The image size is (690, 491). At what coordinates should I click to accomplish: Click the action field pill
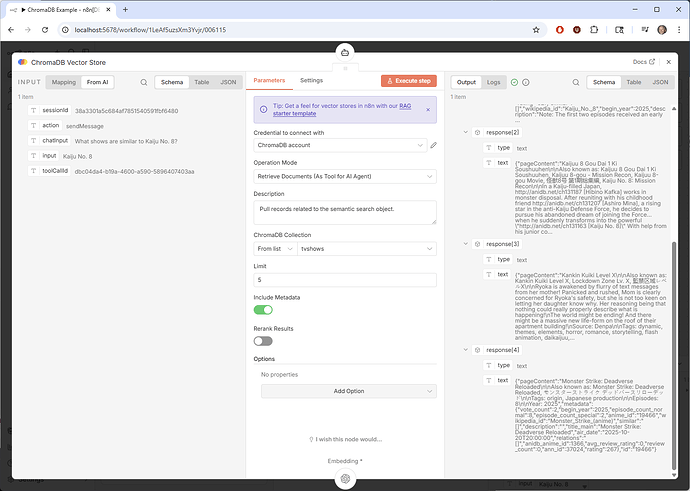(44, 126)
